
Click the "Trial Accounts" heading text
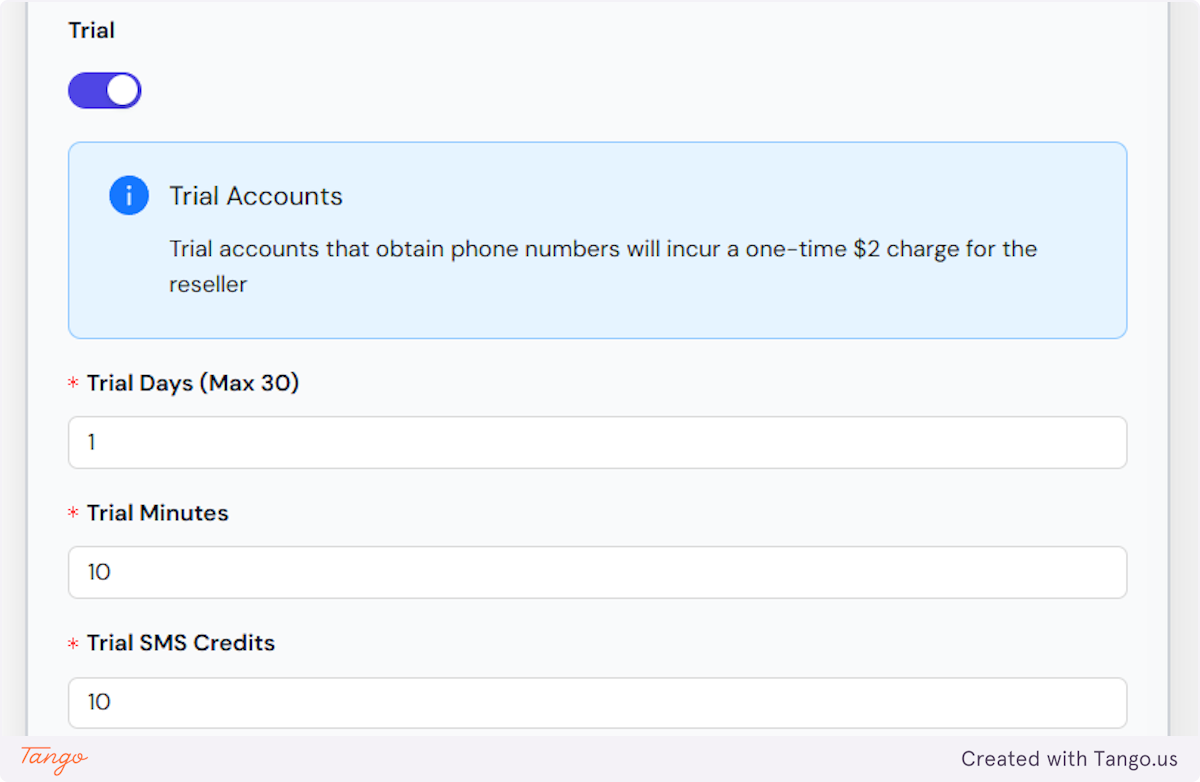tap(256, 196)
